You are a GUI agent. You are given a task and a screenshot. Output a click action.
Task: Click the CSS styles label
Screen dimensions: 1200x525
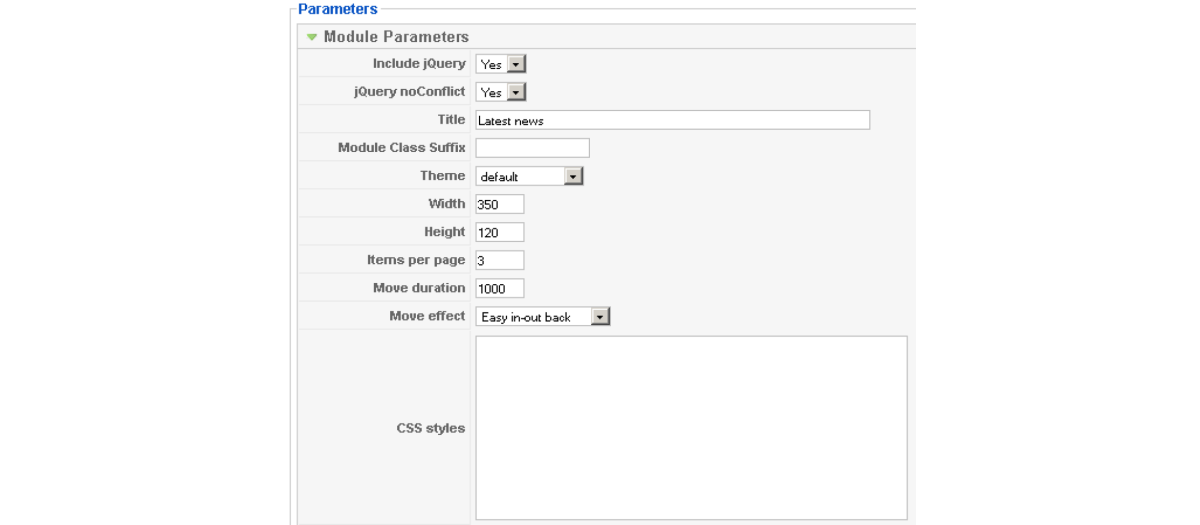click(x=430, y=428)
